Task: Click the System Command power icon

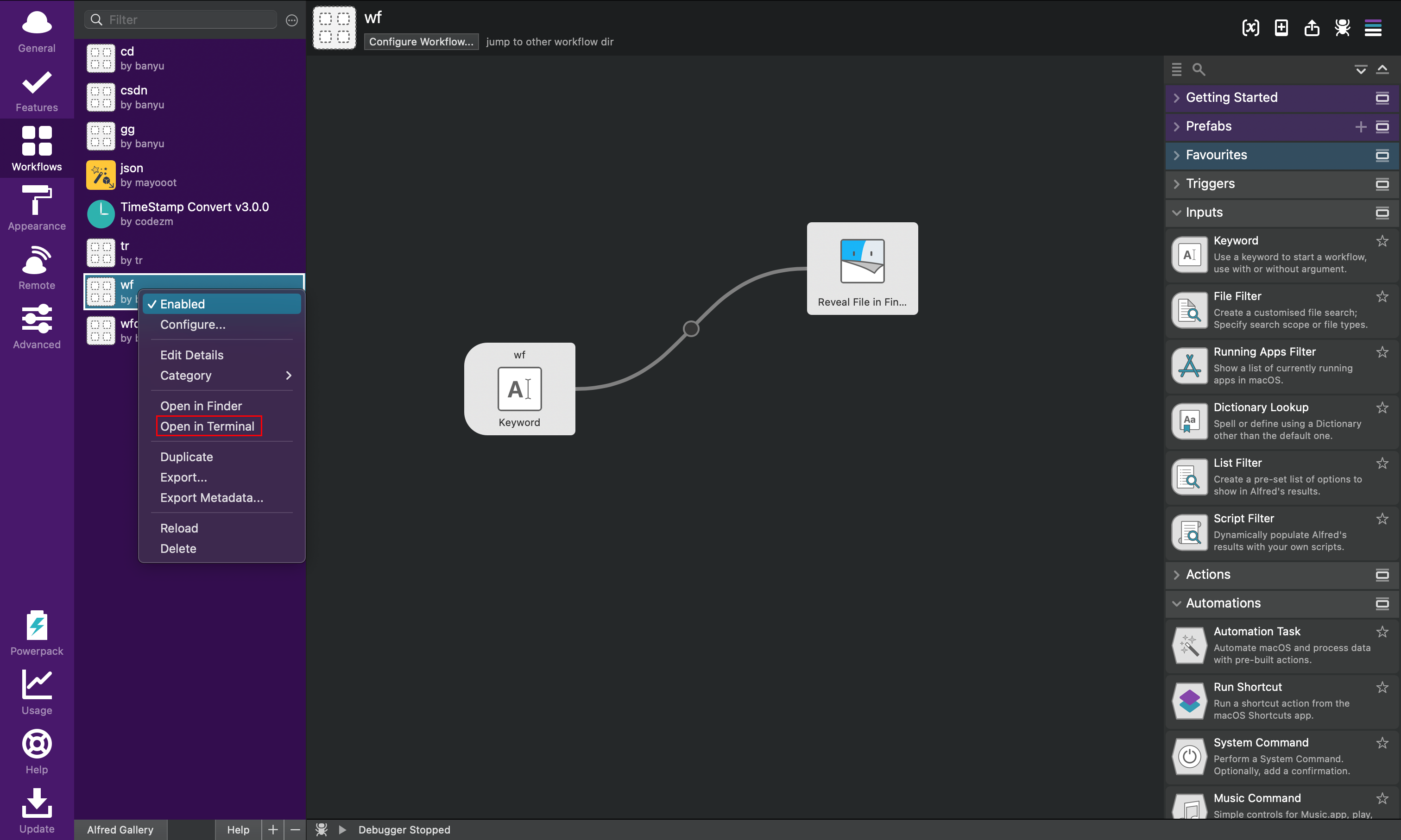Action: 1189,756
